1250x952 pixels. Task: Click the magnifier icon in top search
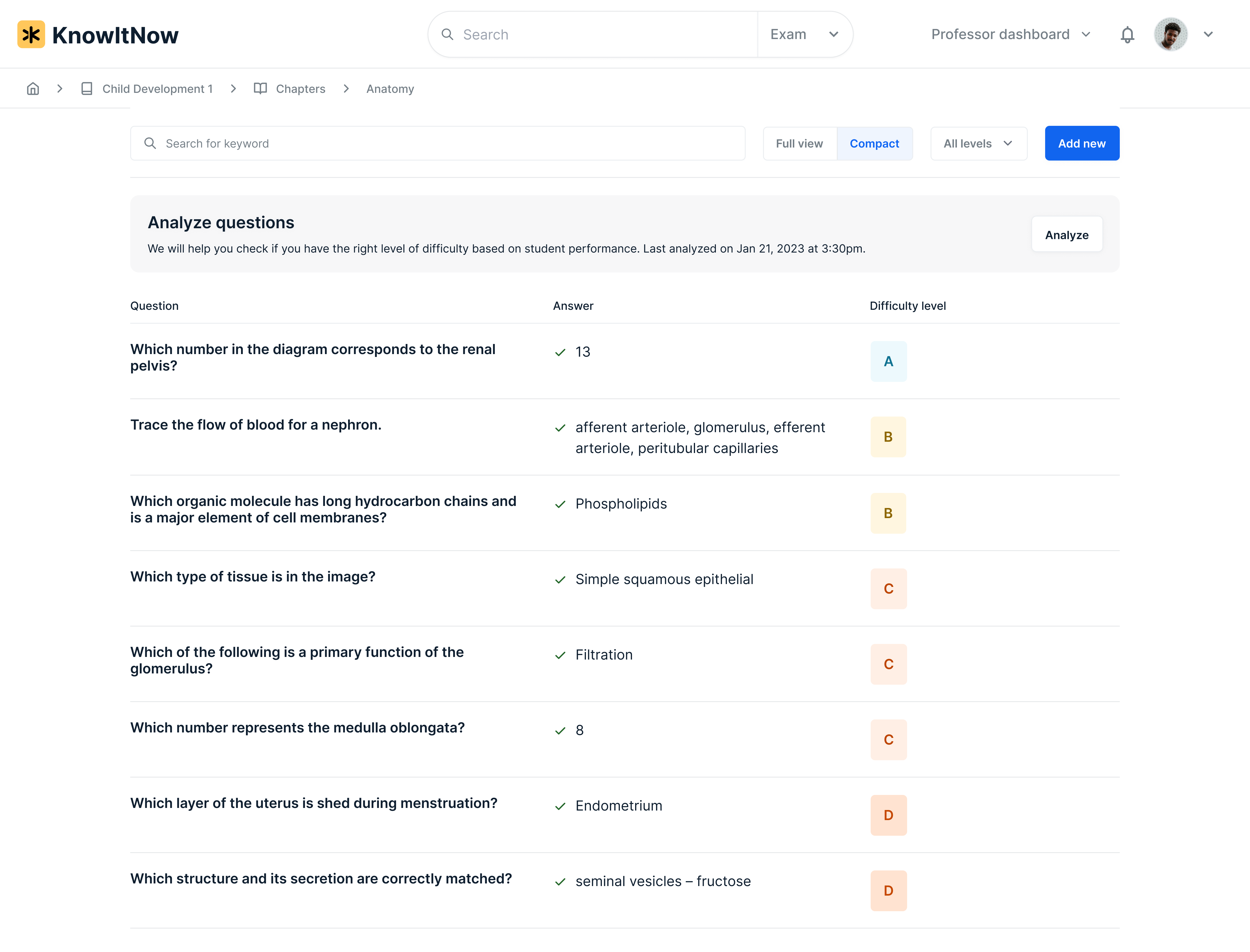(447, 34)
